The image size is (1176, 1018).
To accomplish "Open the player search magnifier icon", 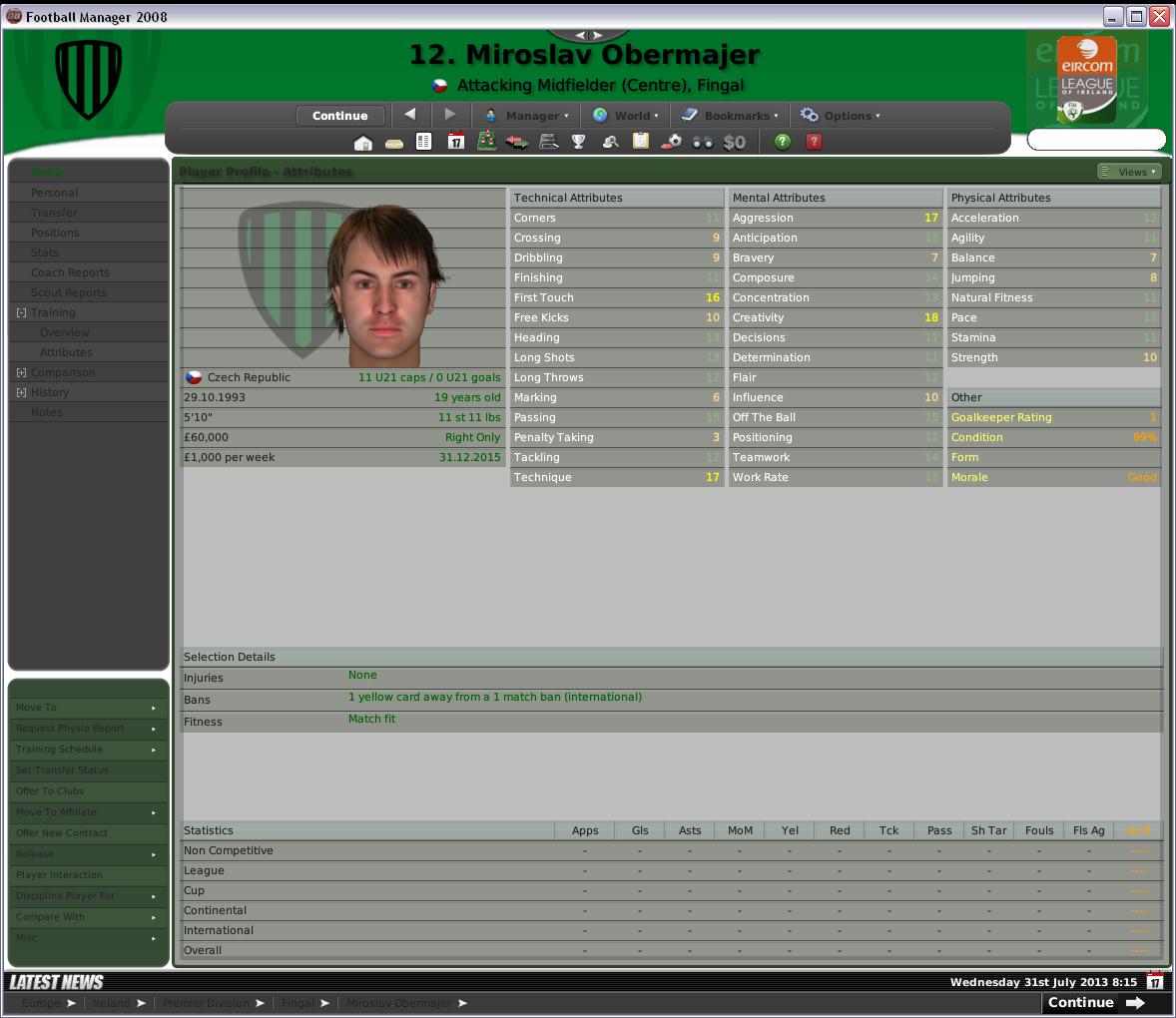I will (611, 142).
